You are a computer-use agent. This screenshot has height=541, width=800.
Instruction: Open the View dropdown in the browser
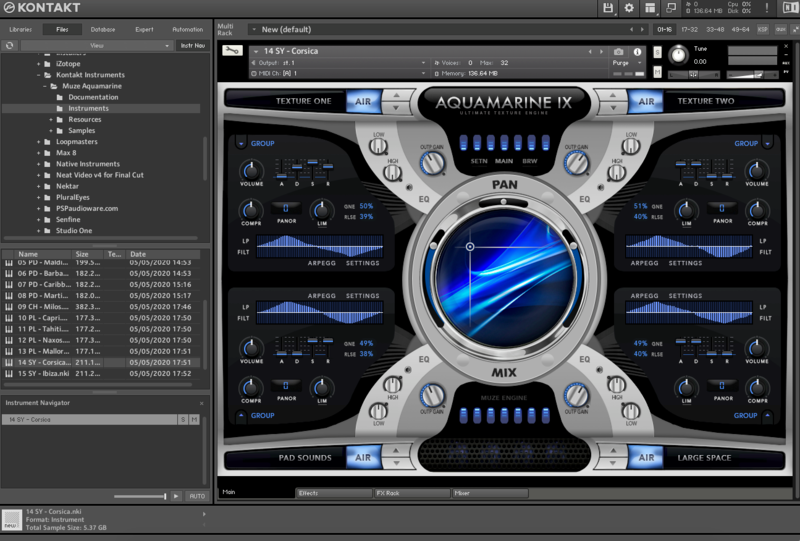point(96,45)
